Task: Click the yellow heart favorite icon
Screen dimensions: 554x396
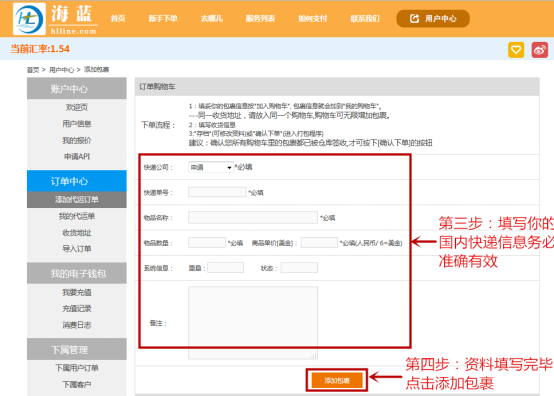Action: click(516, 49)
